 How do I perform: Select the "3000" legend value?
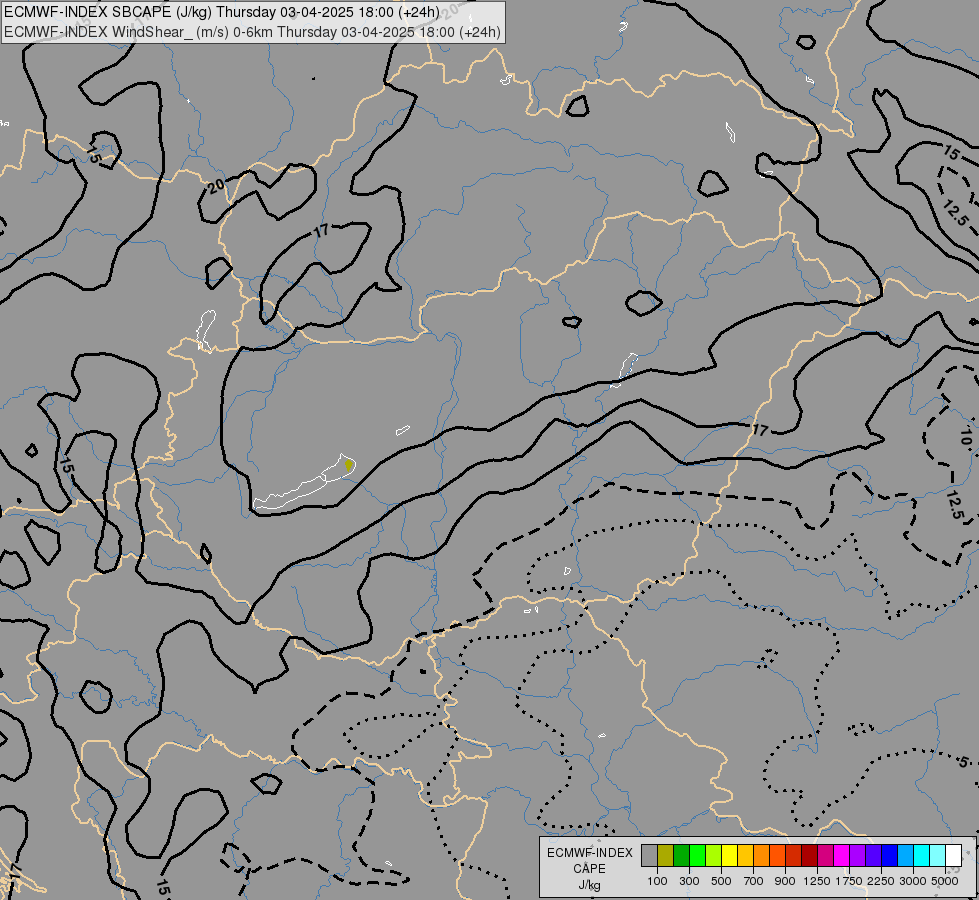tap(912, 881)
